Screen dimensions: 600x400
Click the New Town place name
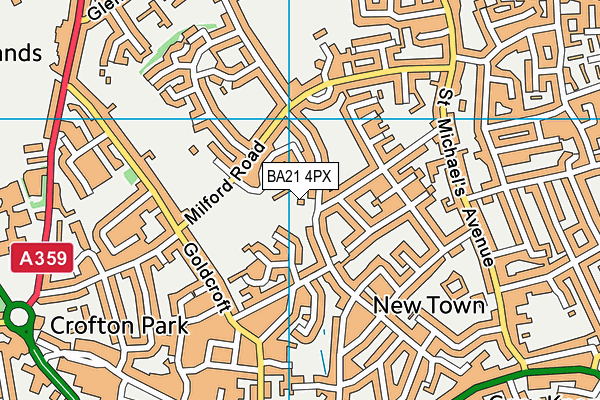pos(429,305)
